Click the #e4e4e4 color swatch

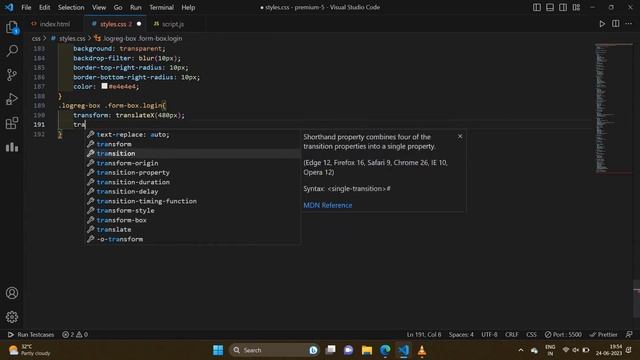pyautogui.click(x=104, y=86)
